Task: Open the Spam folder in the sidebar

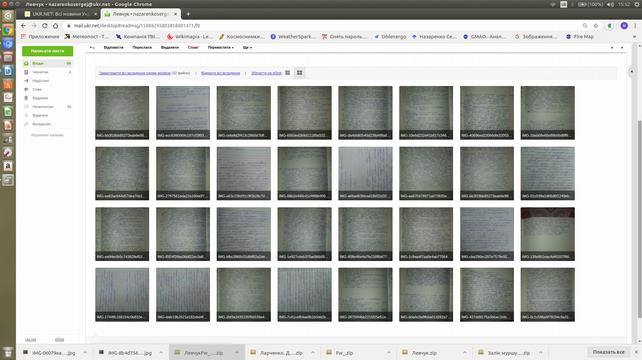Action: (47, 89)
